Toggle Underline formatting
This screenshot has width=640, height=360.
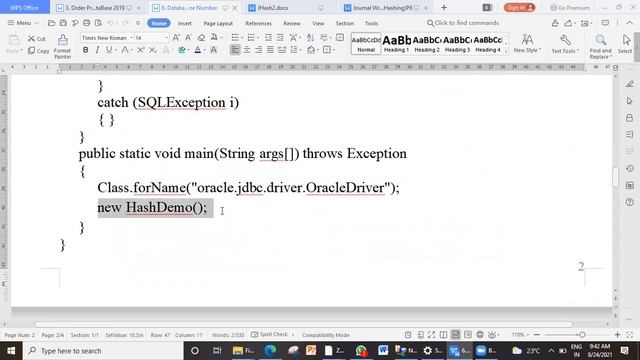[x=109, y=50]
